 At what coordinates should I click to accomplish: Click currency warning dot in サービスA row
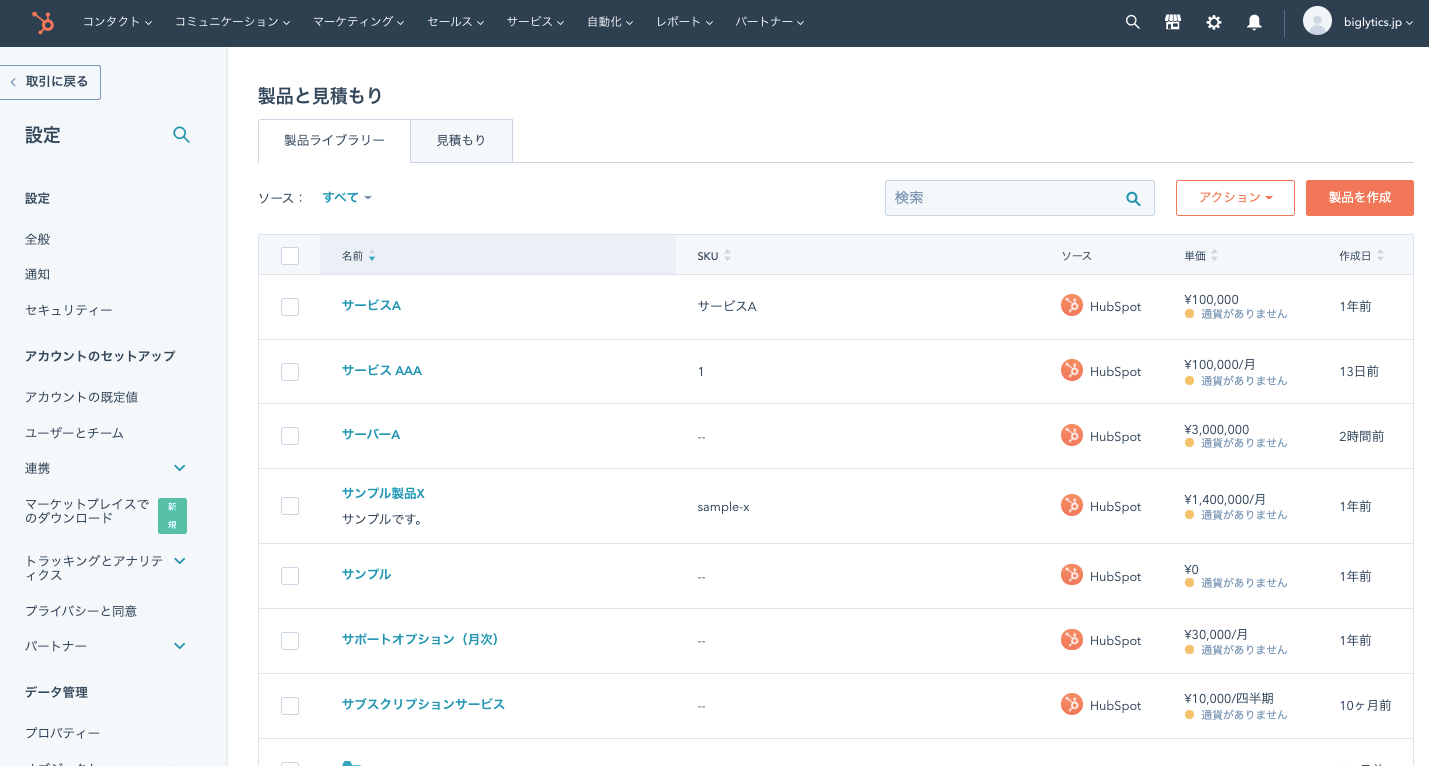tap(1190, 314)
